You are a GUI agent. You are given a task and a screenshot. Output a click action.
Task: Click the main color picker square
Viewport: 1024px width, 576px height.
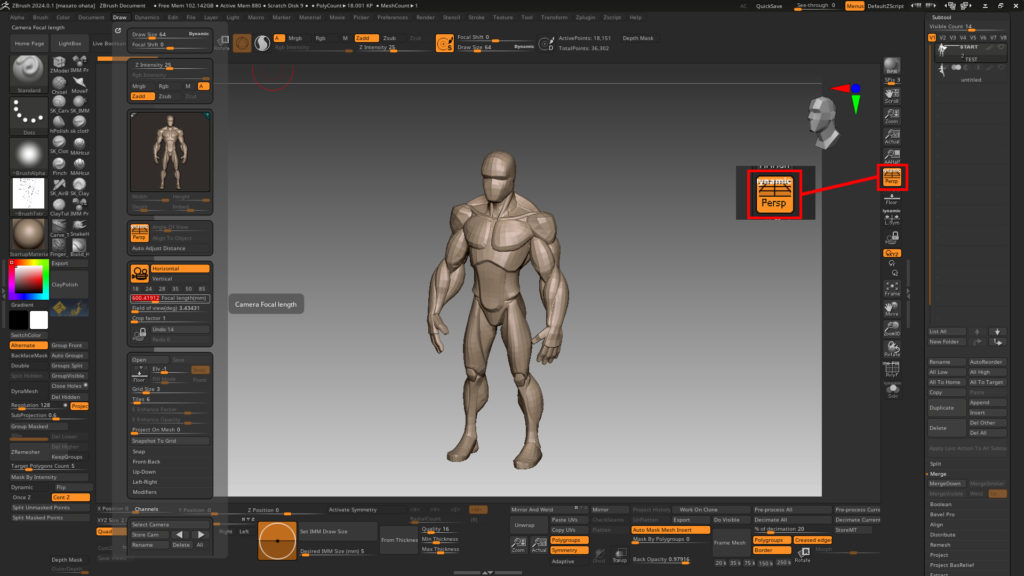coord(29,281)
